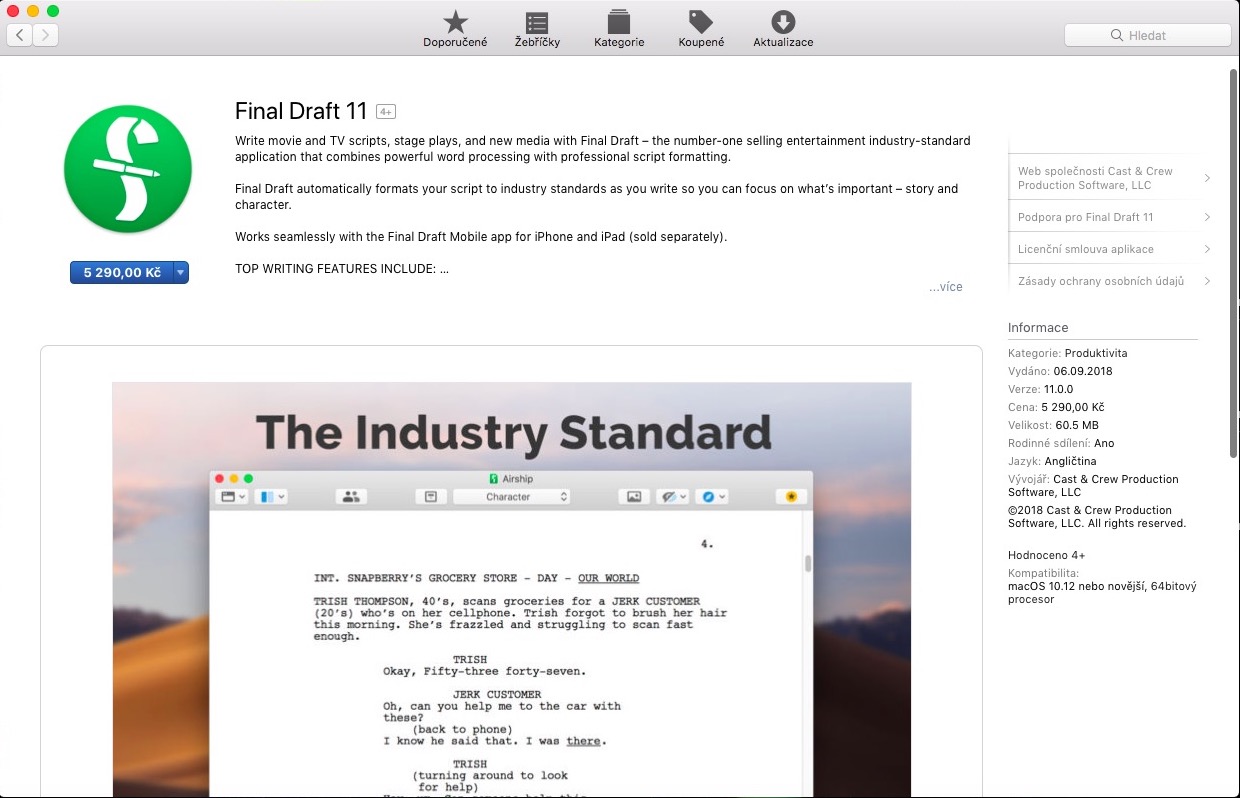Click the back navigation arrow

(18, 34)
